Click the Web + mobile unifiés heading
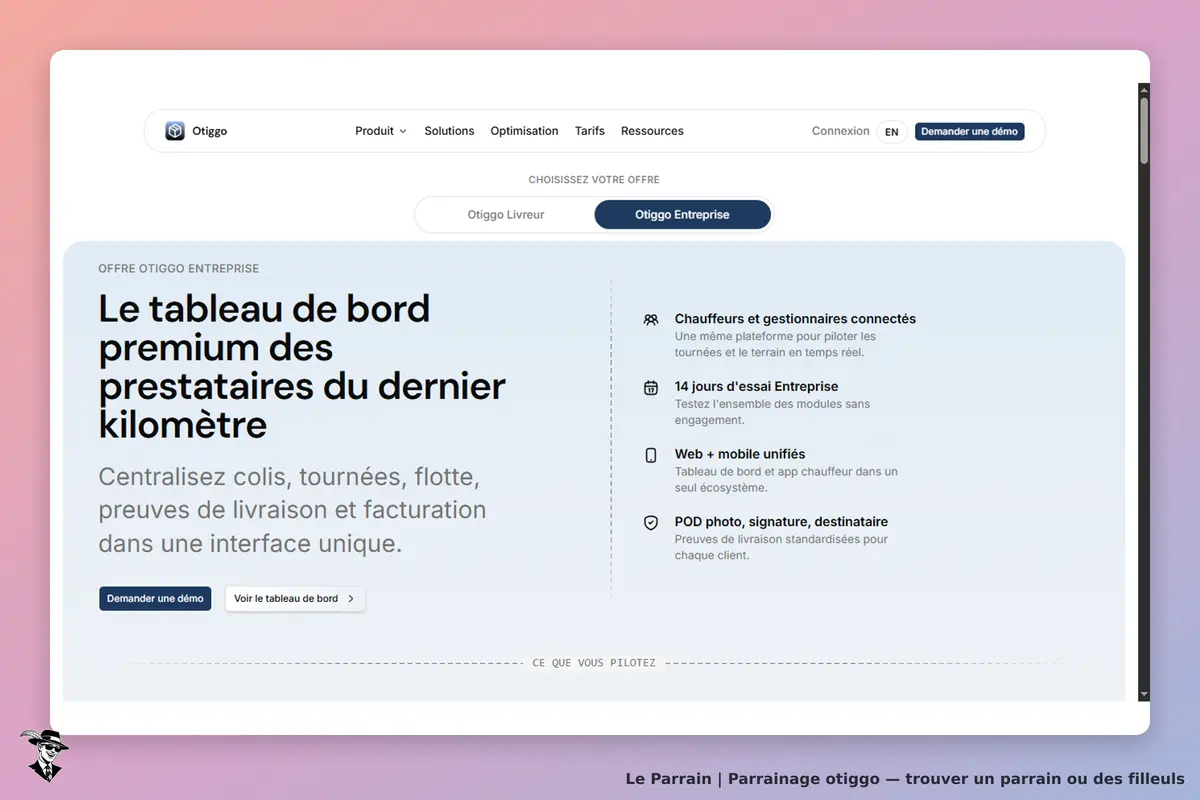This screenshot has height=800, width=1200. [x=740, y=454]
